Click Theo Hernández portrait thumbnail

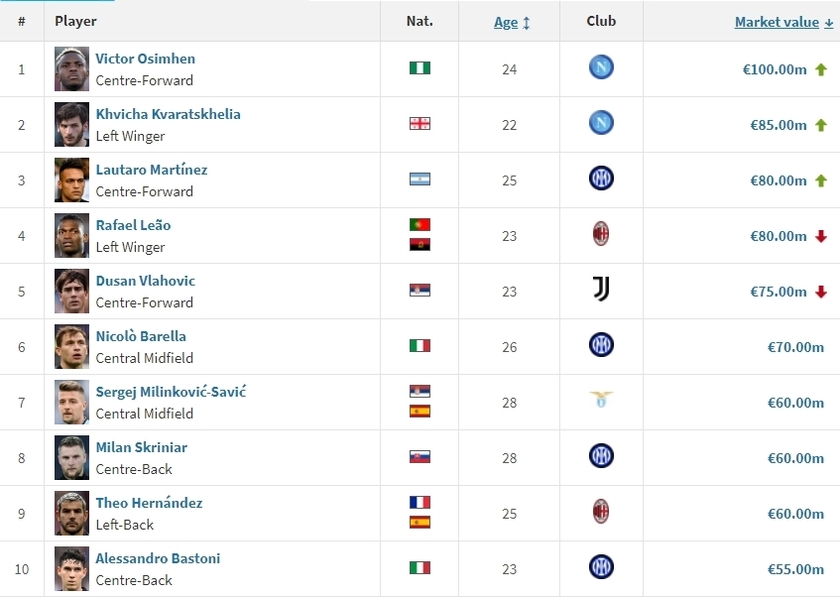(72, 513)
